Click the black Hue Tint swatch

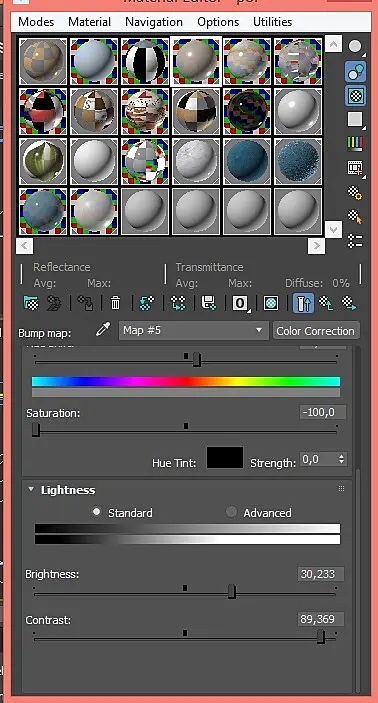point(225,458)
